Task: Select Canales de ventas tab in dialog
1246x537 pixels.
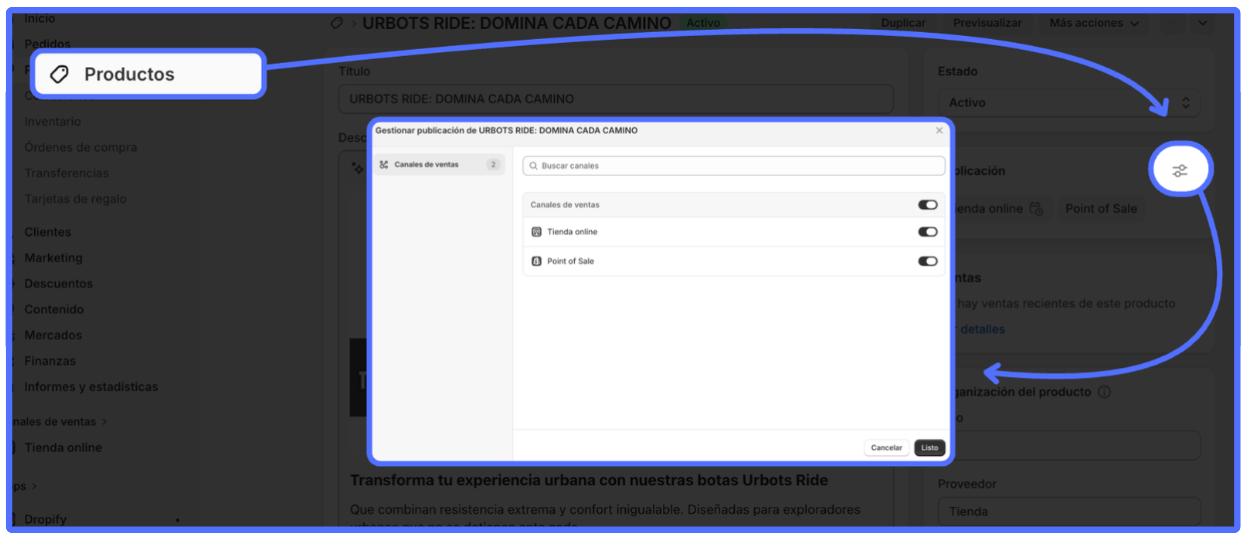Action: click(x=437, y=165)
